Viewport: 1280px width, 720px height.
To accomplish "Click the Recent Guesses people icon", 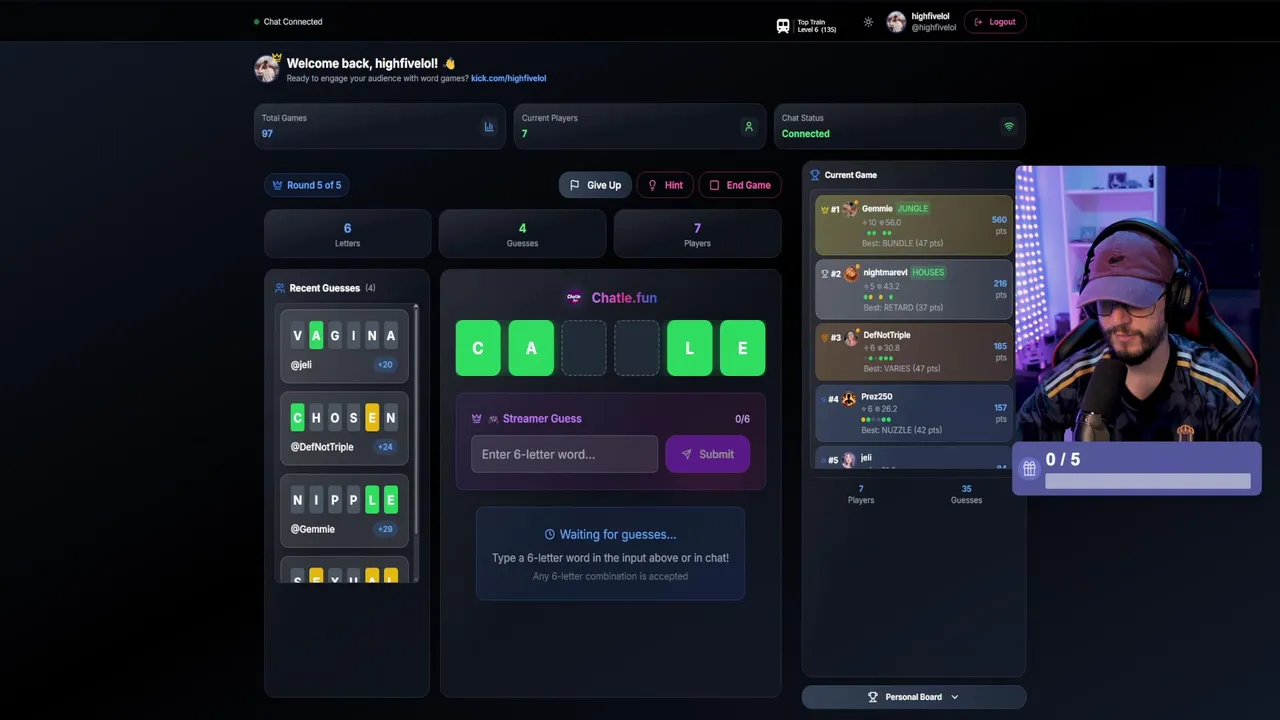I will coord(280,288).
